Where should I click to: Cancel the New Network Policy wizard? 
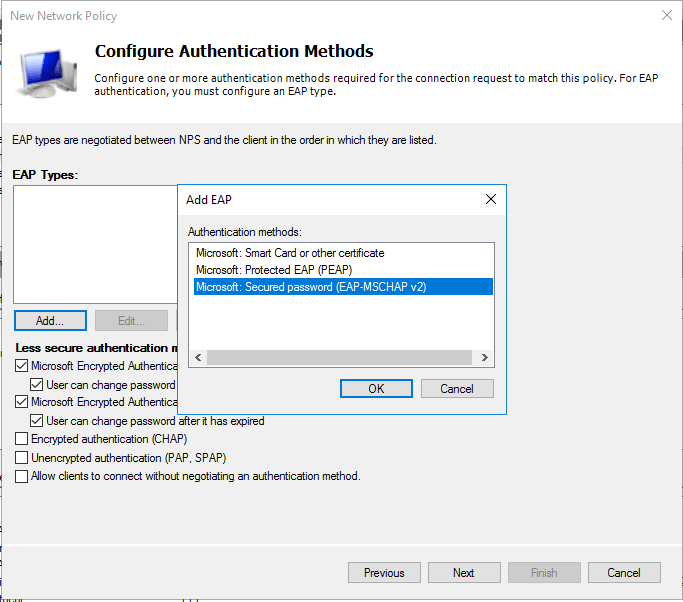coord(624,572)
